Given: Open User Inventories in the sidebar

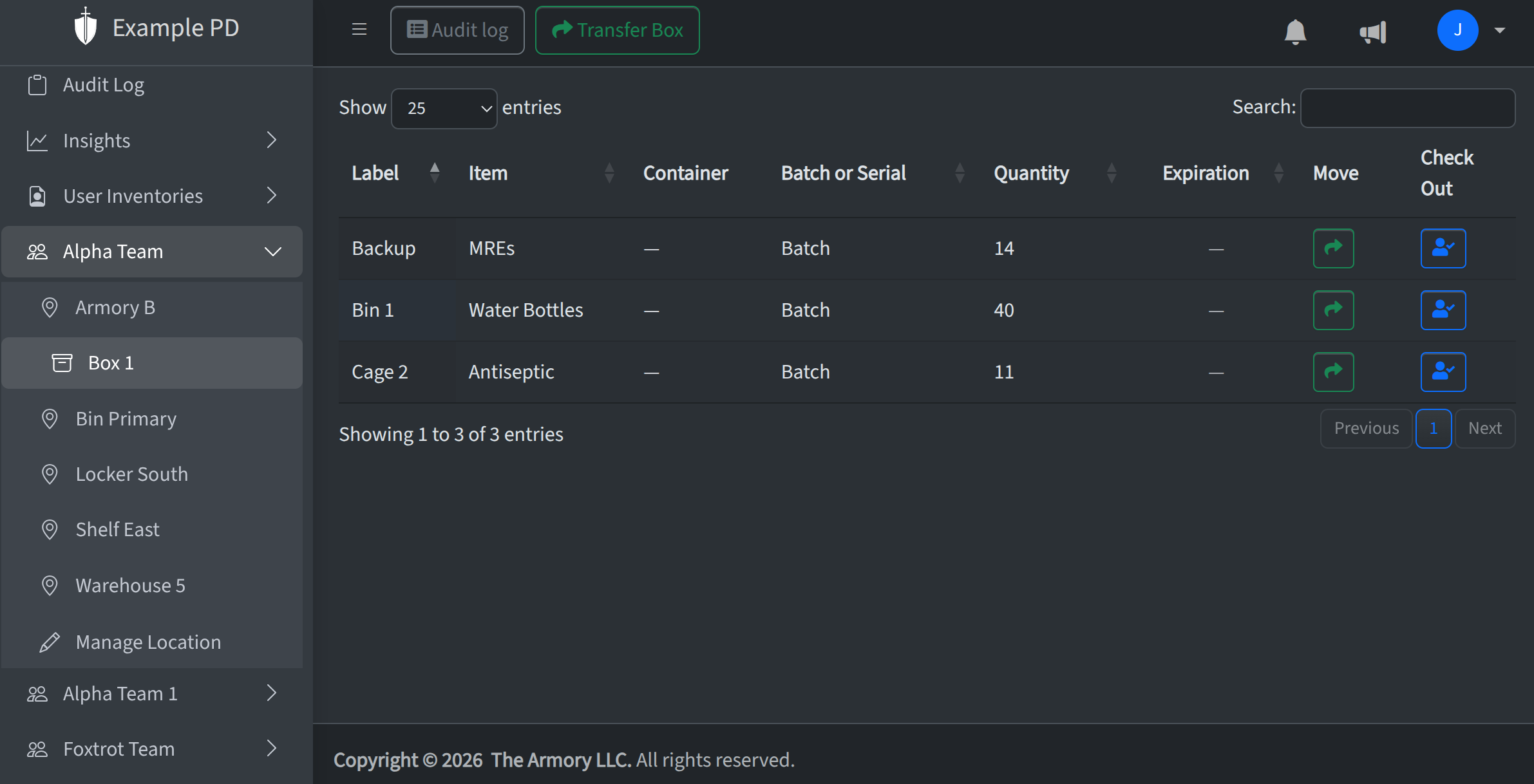Looking at the screenshot, I should click(x=133, y=196).
